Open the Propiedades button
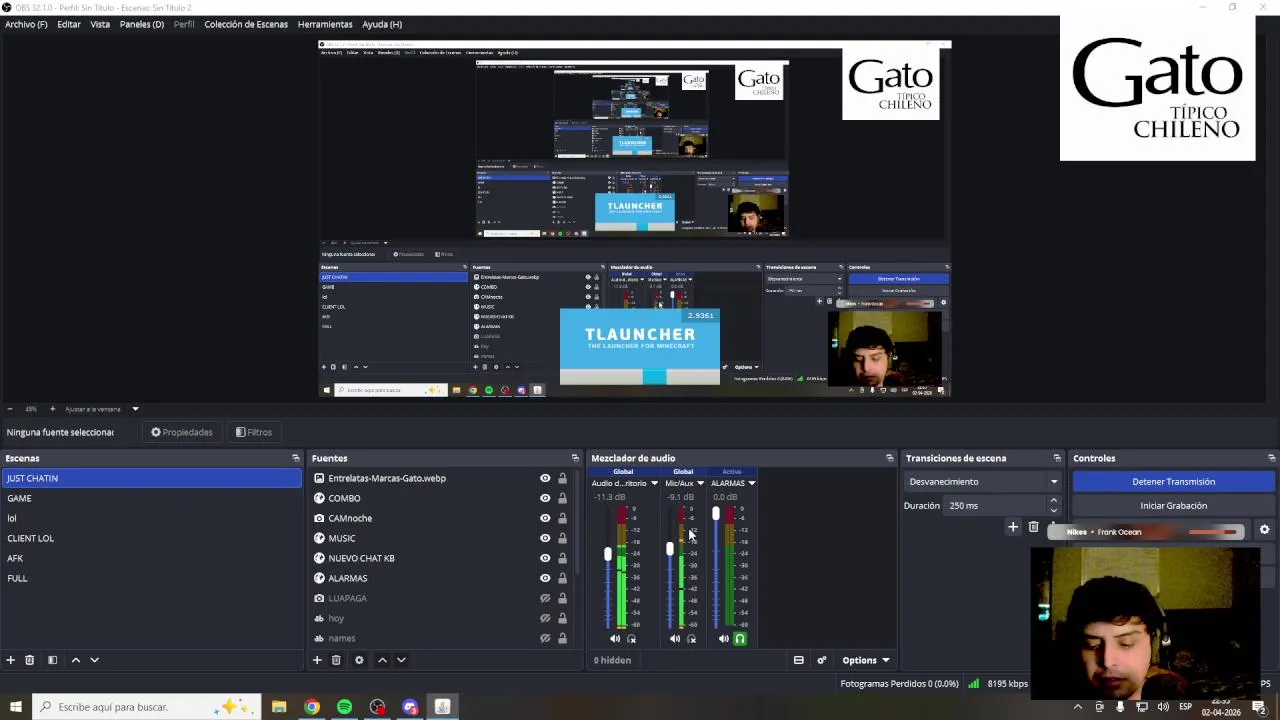Viewport: 1280px width, 720px height. [x=182, y=432]
